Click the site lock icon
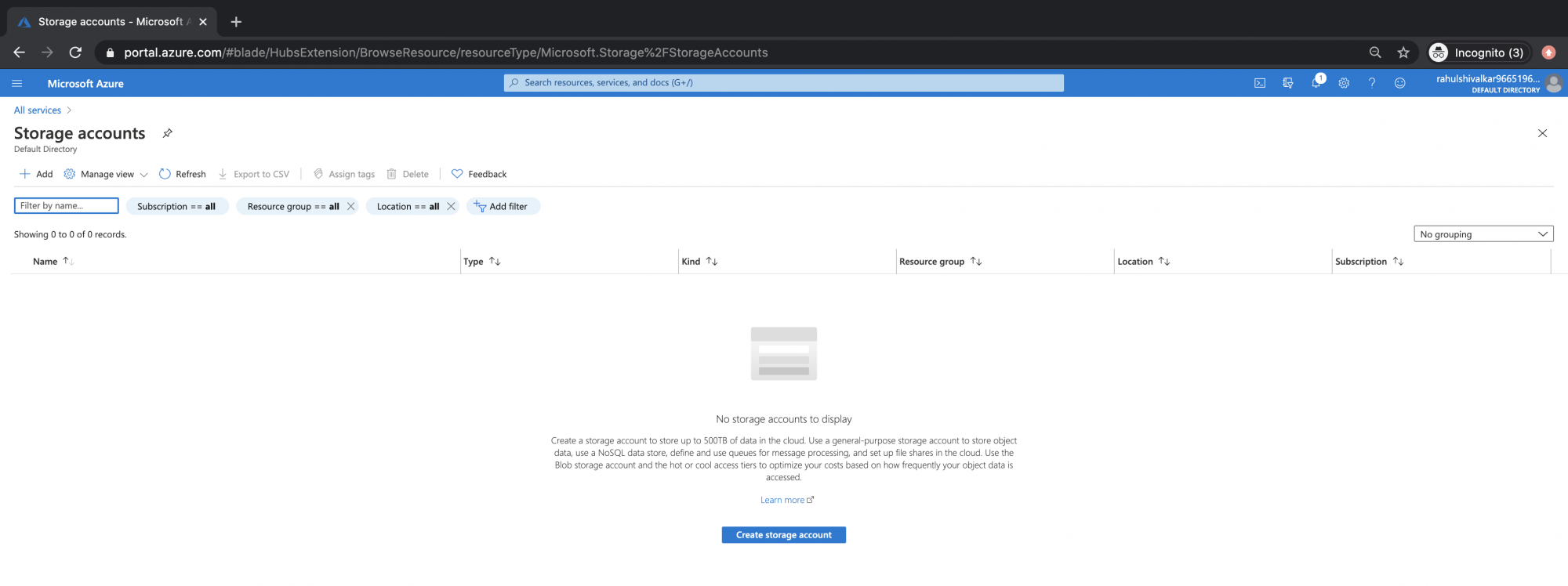This screenshot has width=1568, height=586. click(x=110, y=52)
